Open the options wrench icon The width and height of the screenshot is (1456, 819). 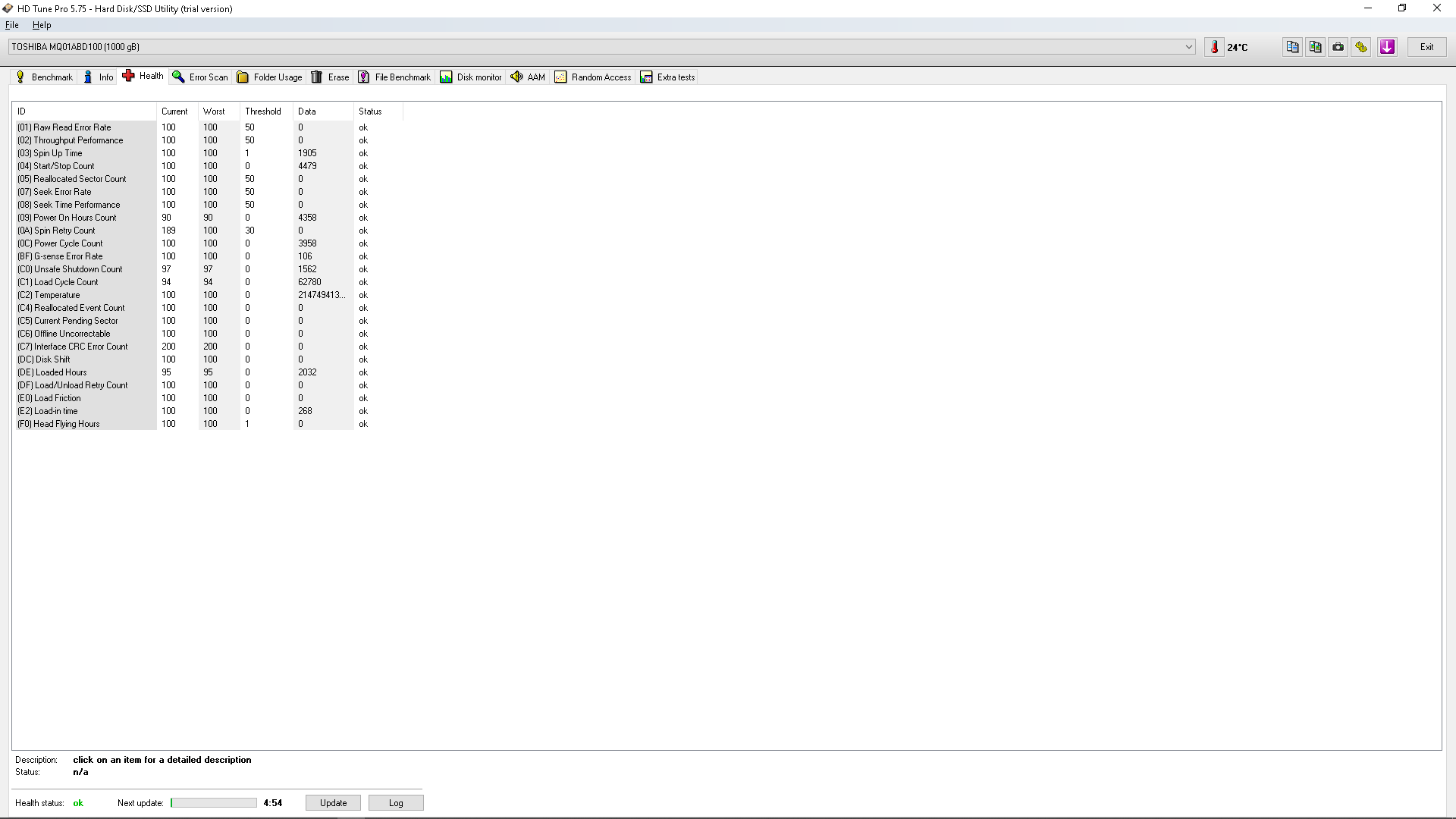click(1361, 47)
